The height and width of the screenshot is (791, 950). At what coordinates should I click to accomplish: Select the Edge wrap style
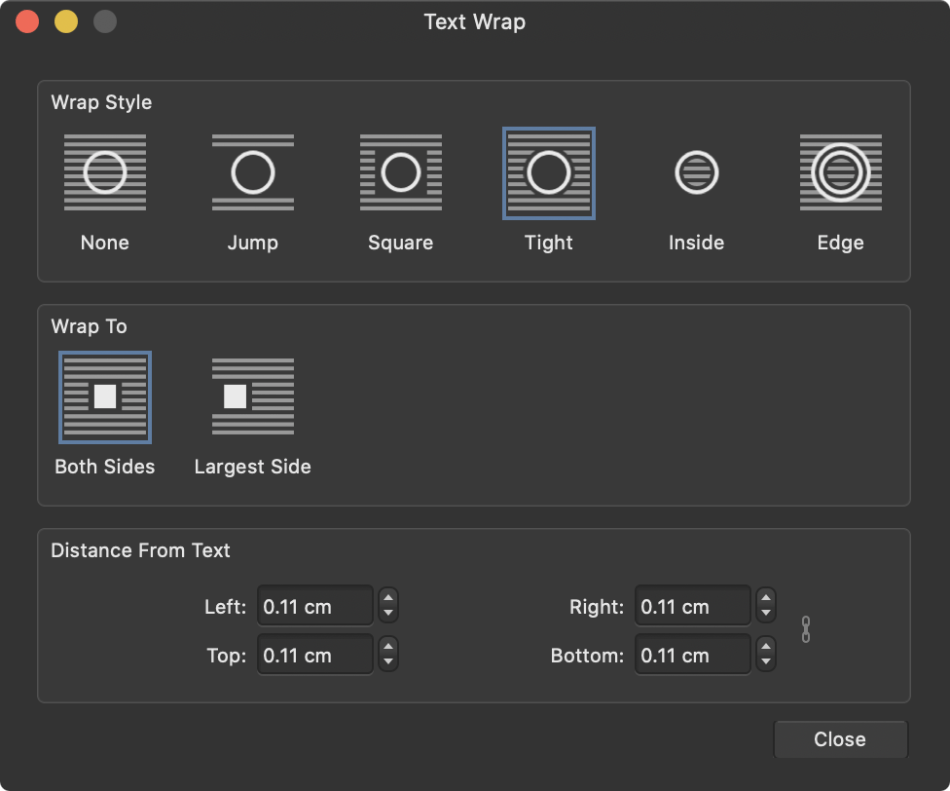840,173
